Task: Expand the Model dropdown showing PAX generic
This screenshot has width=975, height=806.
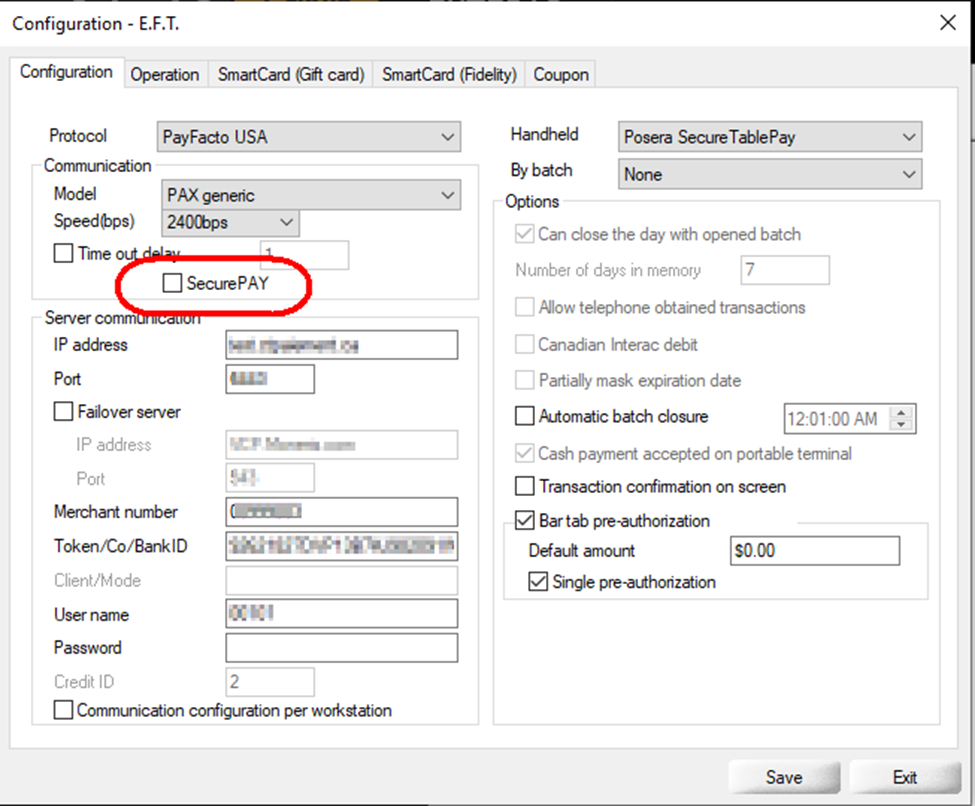Action: click(x=311, y=195)
